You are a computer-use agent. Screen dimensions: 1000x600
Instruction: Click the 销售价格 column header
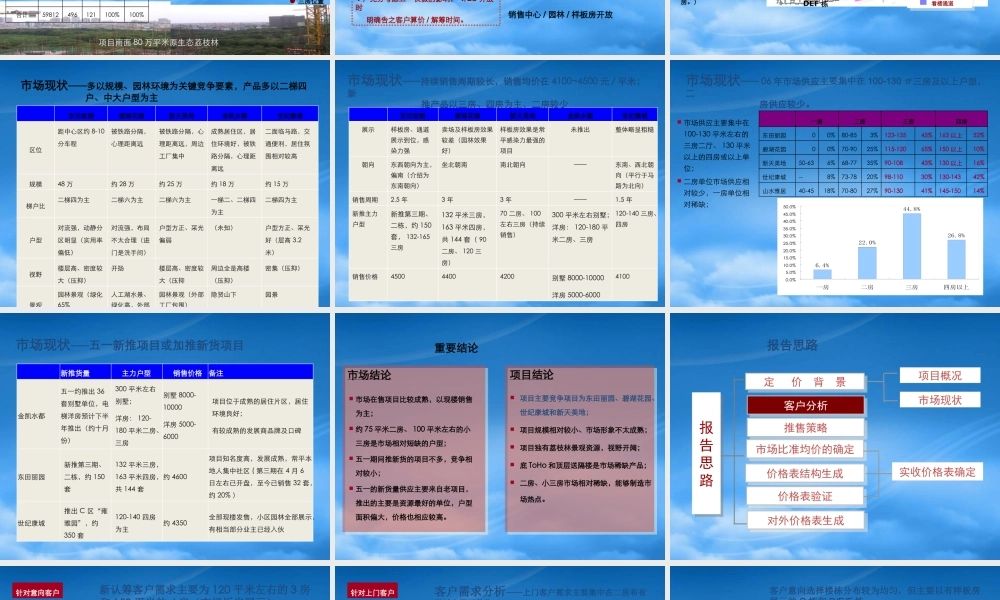pyautogui.click(x=188, y=373)
